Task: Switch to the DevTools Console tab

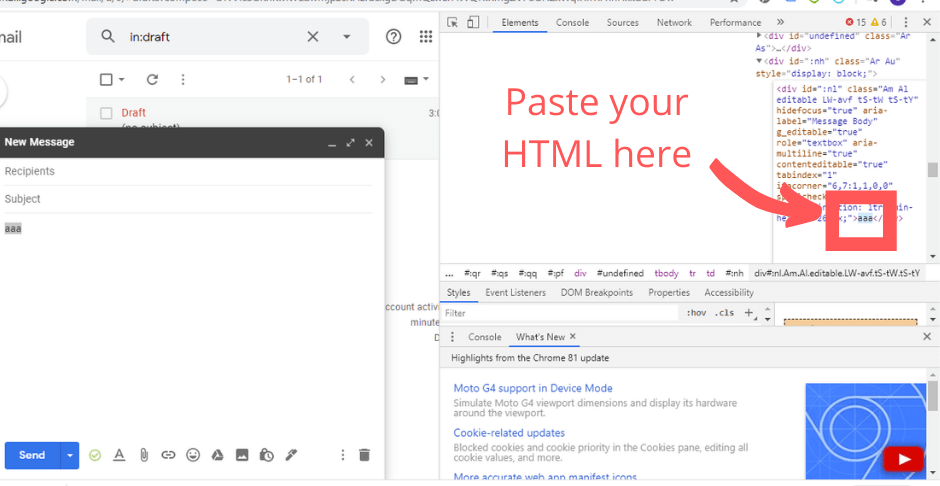Action: coord(573,22)
